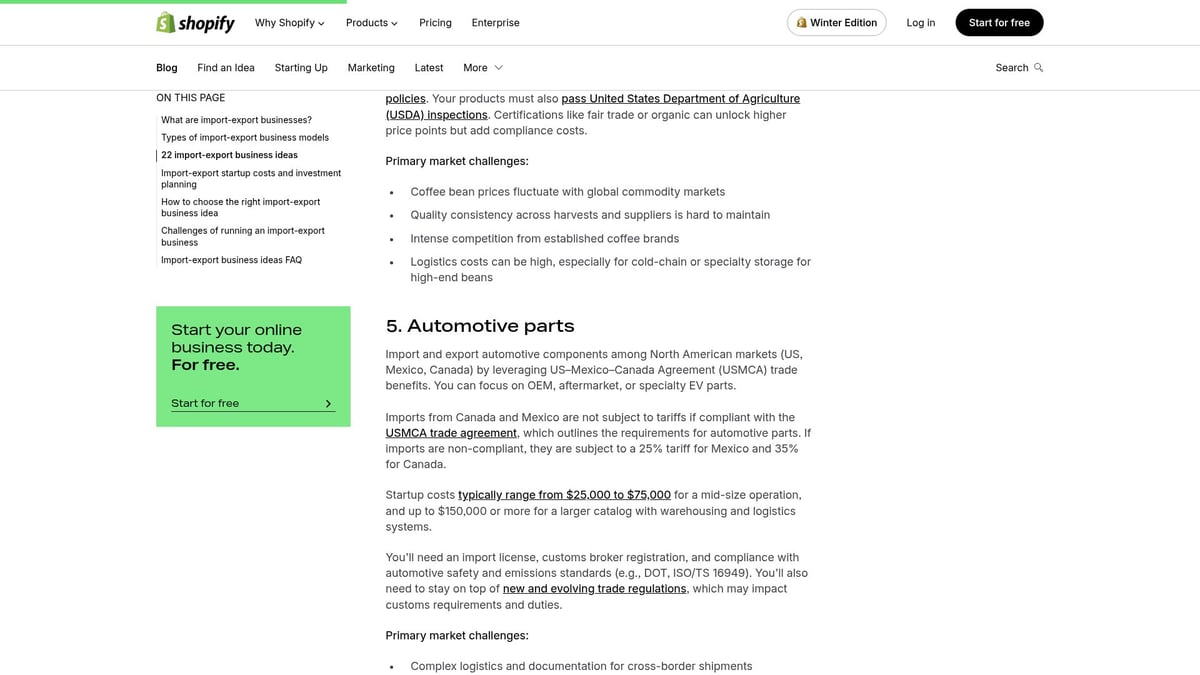Open the new and evolving trade regulations link
The height and width of the screenshot is (675, 1200).
click(594, 588)
